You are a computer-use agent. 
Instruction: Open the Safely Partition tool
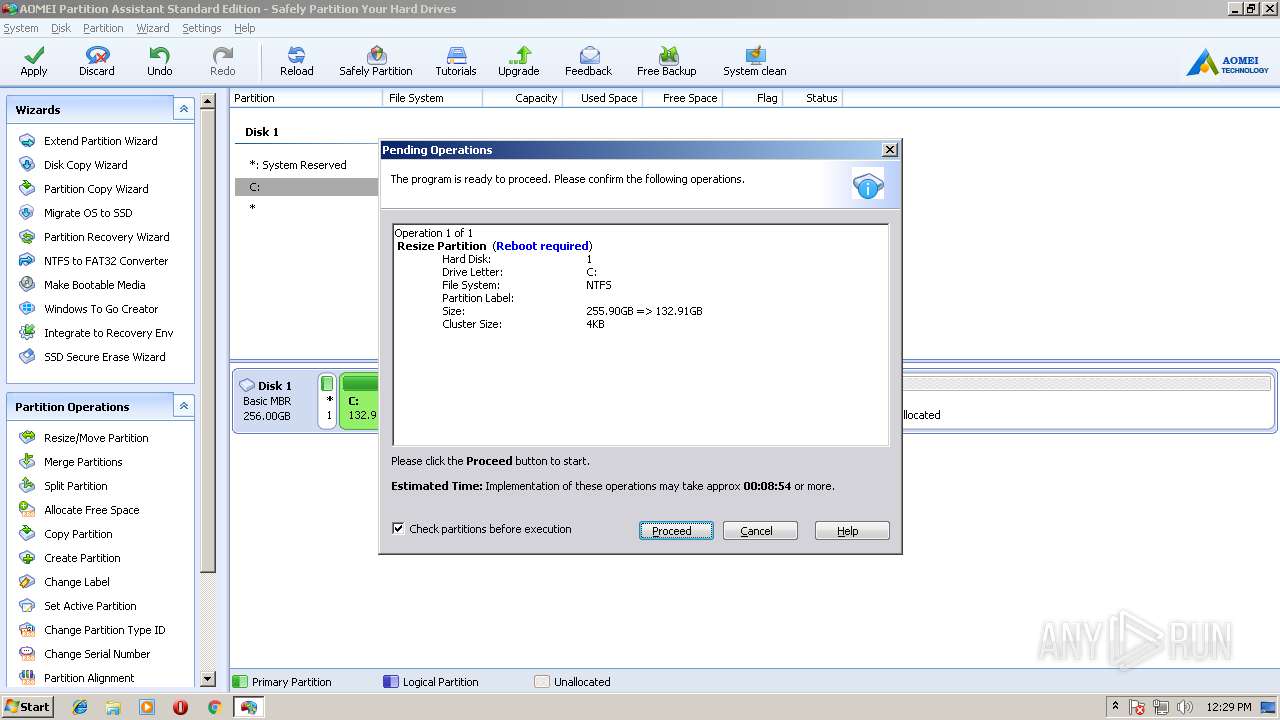pyautogui.click(x=376, y=62)
